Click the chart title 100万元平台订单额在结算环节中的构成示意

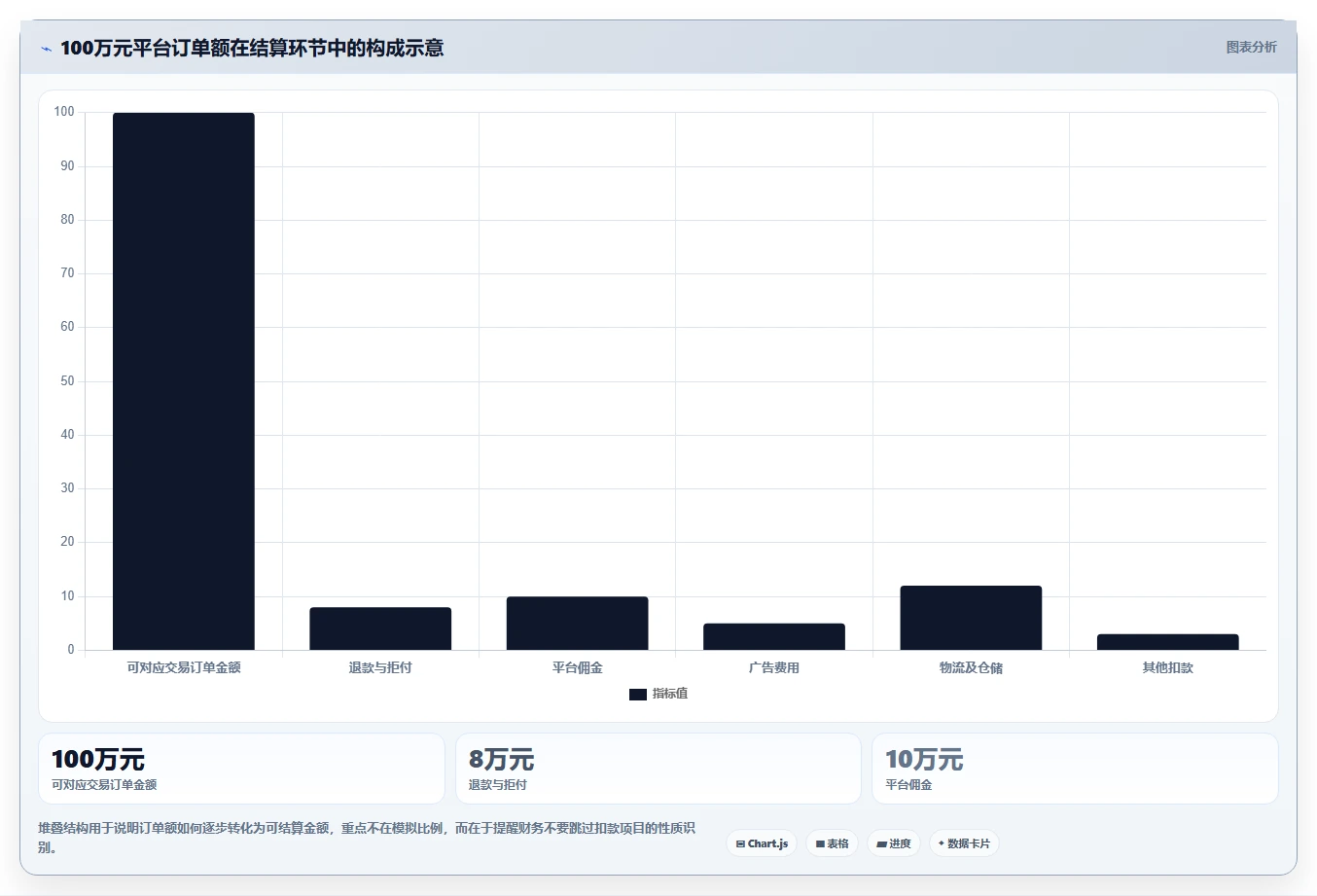pos(252,48)
